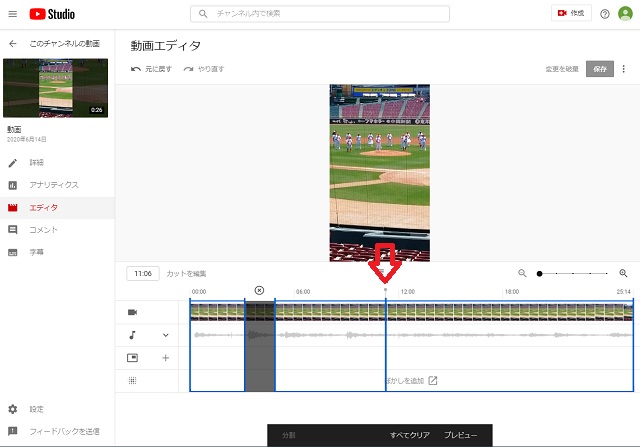Click the analytics bar chart icon
This screenshot has width=640, height=447.
(x=13, y=185)
